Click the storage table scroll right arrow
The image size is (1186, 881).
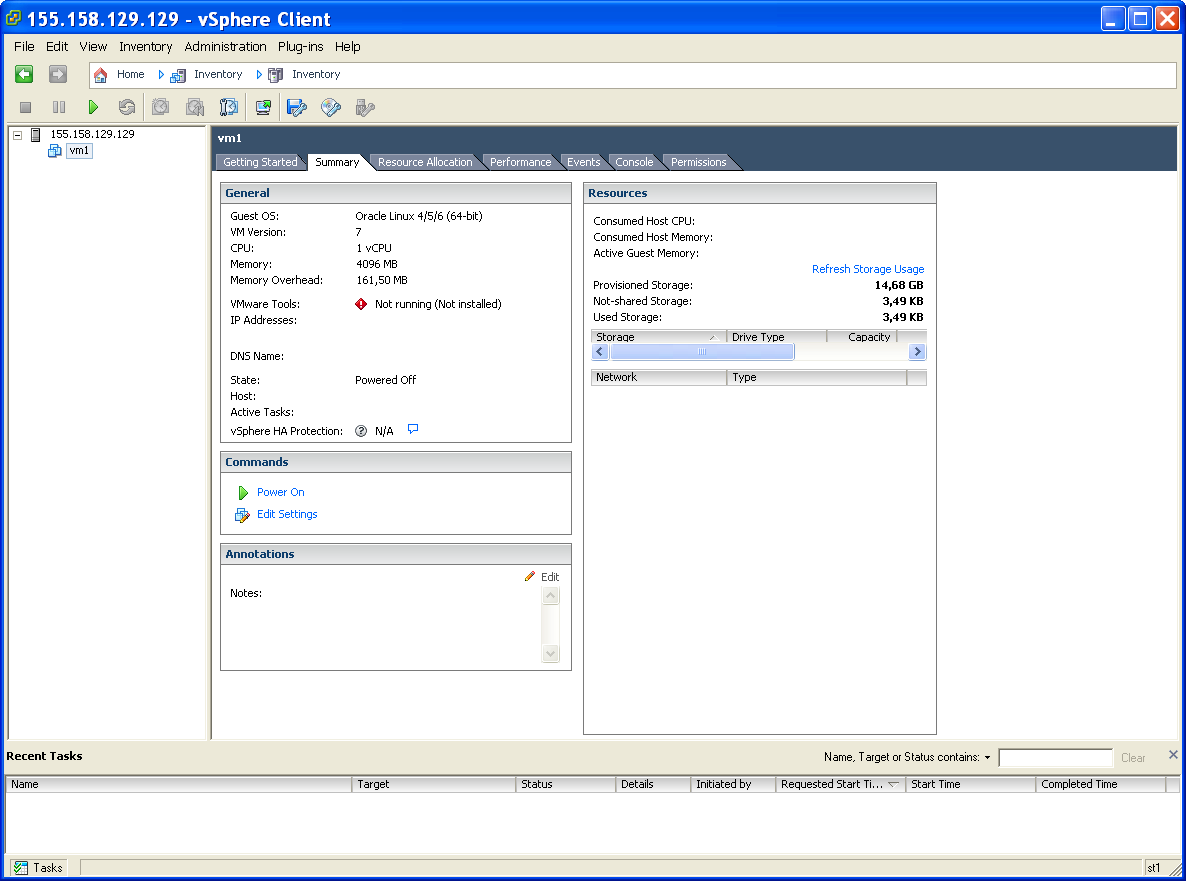pyautogui.click(x=917, y=352)
